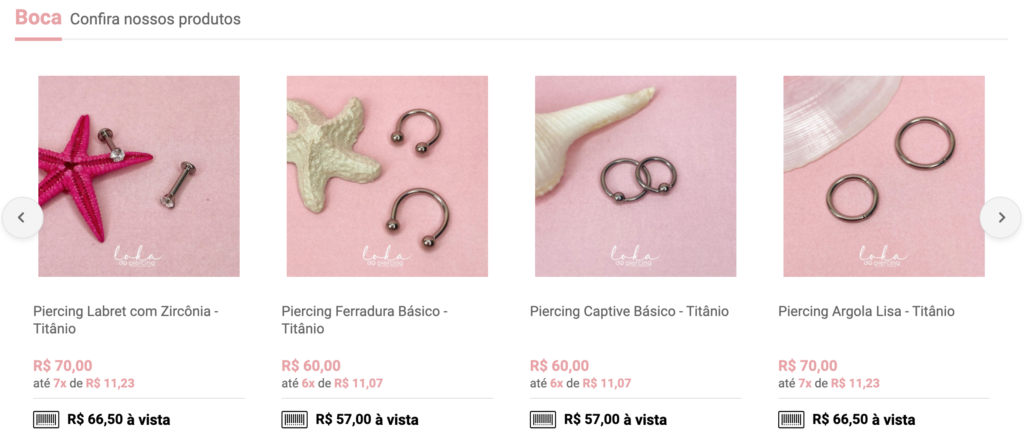Viewport: 1024px width, 444px height.
Task: Click Confira nossos produtos subtitle text
Action: [x=155, y=19]
